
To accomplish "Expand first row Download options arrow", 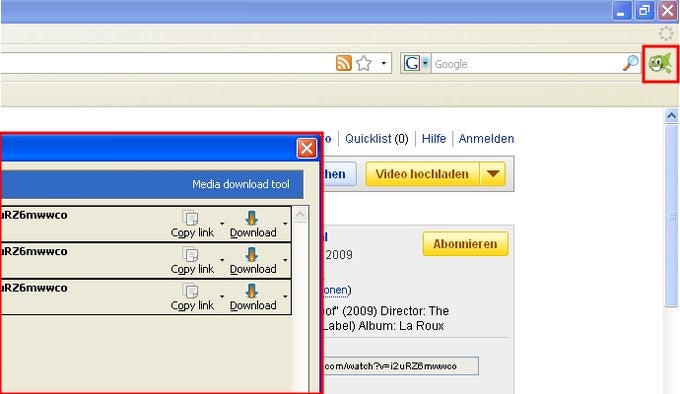I will (x=285, y=224).
